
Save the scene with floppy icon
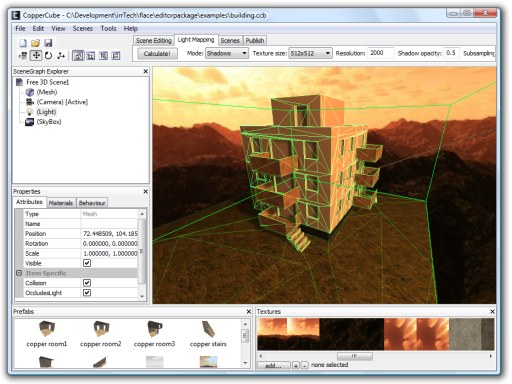[x=48, y=43]
